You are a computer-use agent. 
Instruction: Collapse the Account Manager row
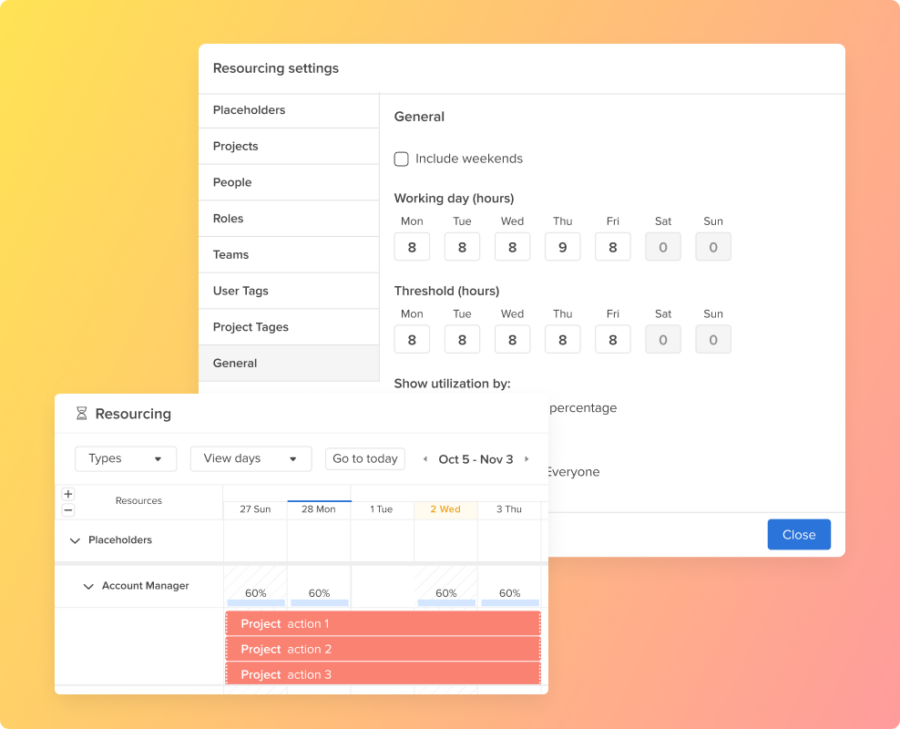(88, 586)
